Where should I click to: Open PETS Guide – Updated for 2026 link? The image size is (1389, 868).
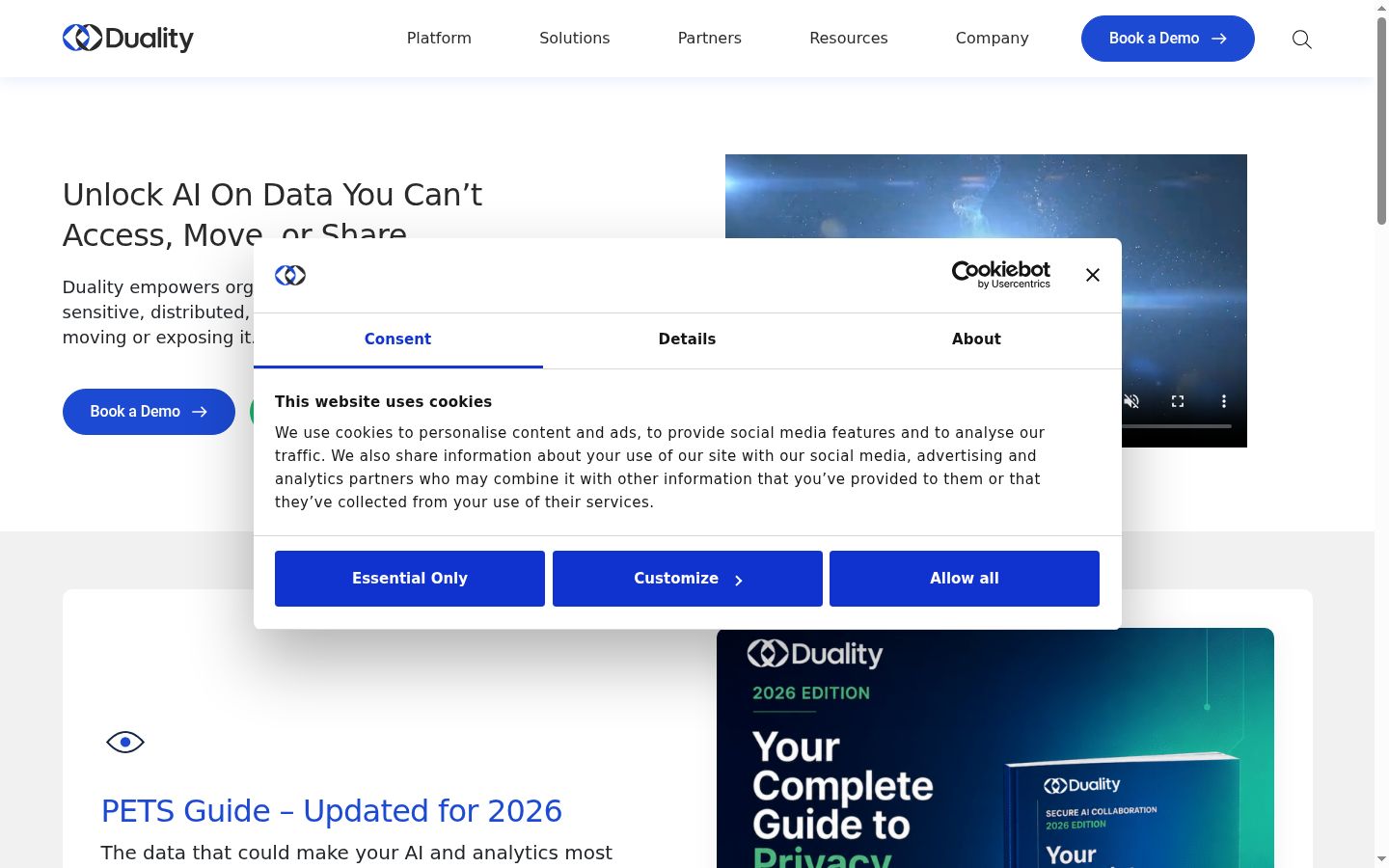[332, 811]
